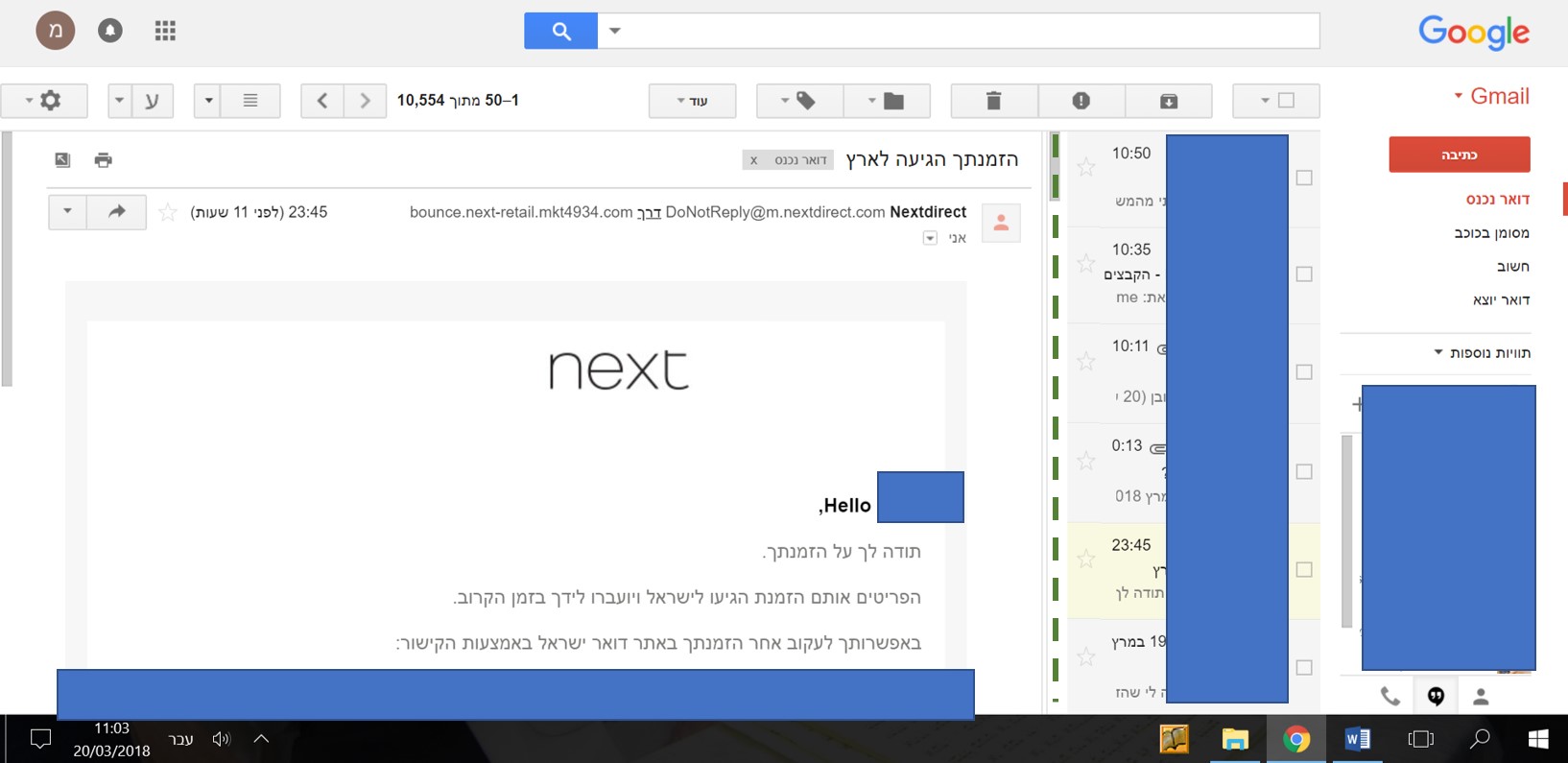Remove the inbox label with x
This screenshot has height=763, width=1568.
coord(754,160)
